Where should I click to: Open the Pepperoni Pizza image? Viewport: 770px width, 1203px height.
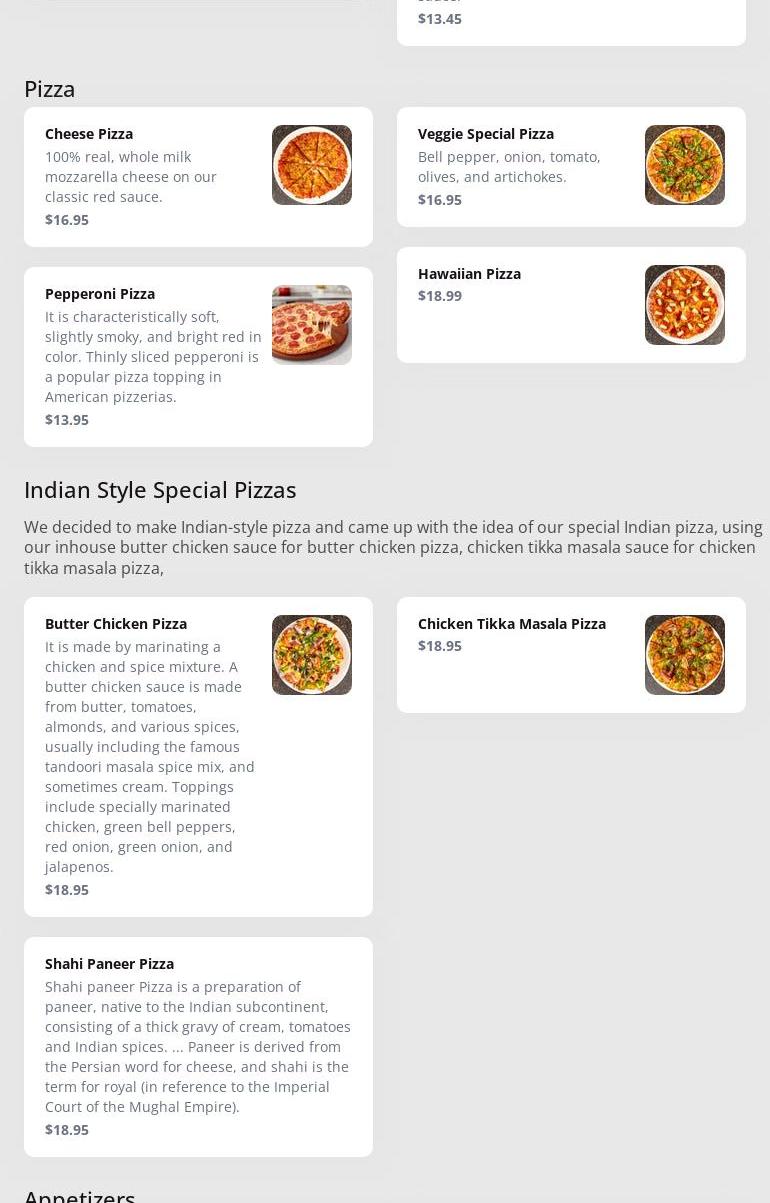coord(311,325)
